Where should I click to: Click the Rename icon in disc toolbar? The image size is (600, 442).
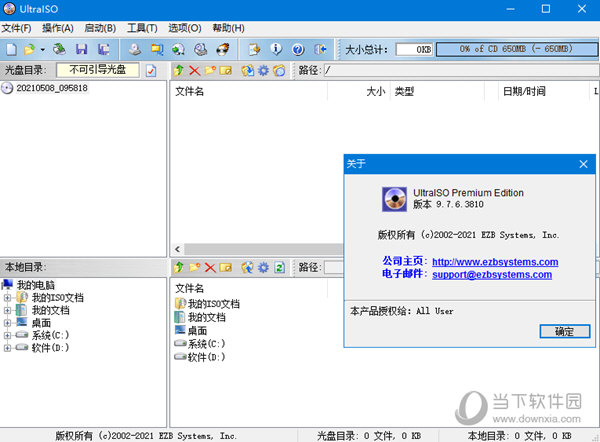226,70
